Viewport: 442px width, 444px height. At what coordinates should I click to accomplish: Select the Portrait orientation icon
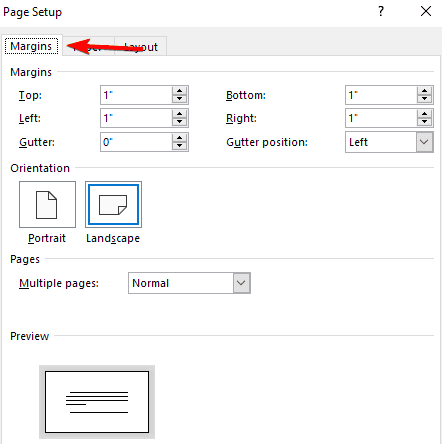click(x=47, y=204)
